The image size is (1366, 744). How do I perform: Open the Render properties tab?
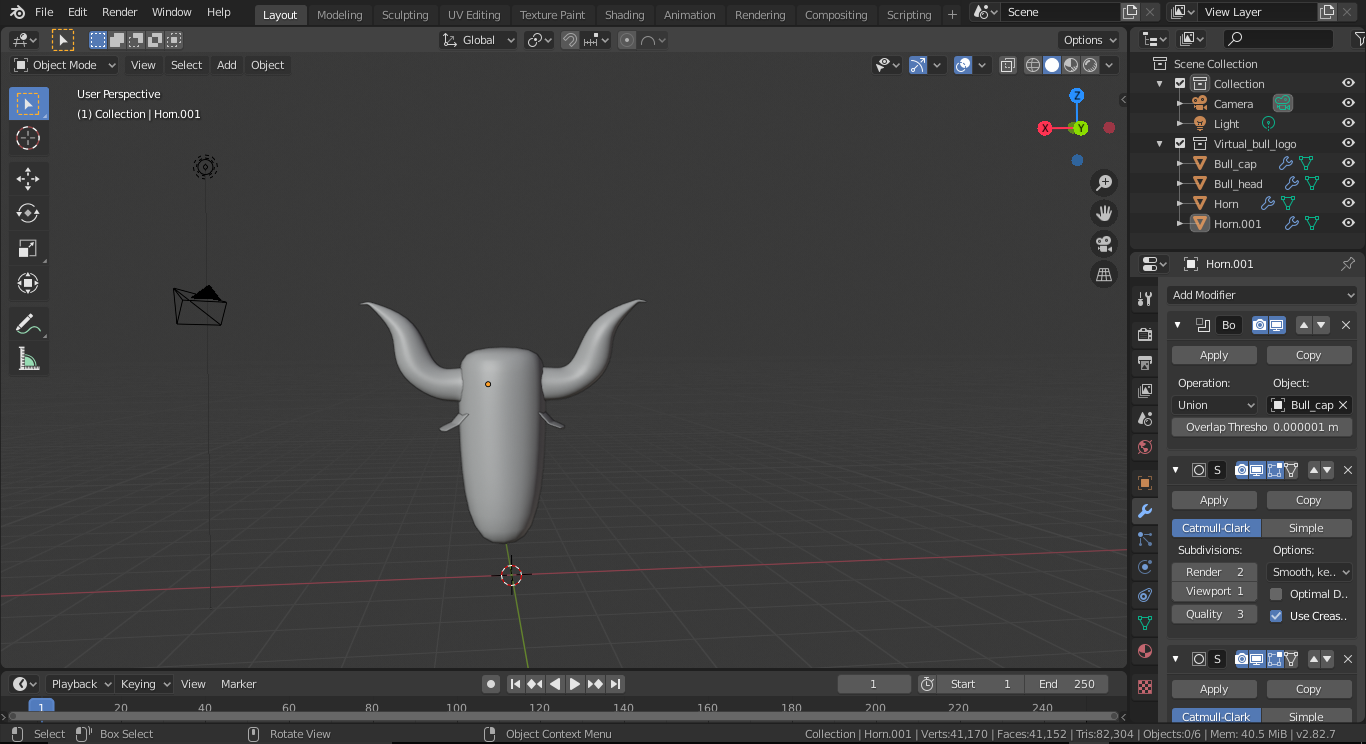[x=1146, y=334]
